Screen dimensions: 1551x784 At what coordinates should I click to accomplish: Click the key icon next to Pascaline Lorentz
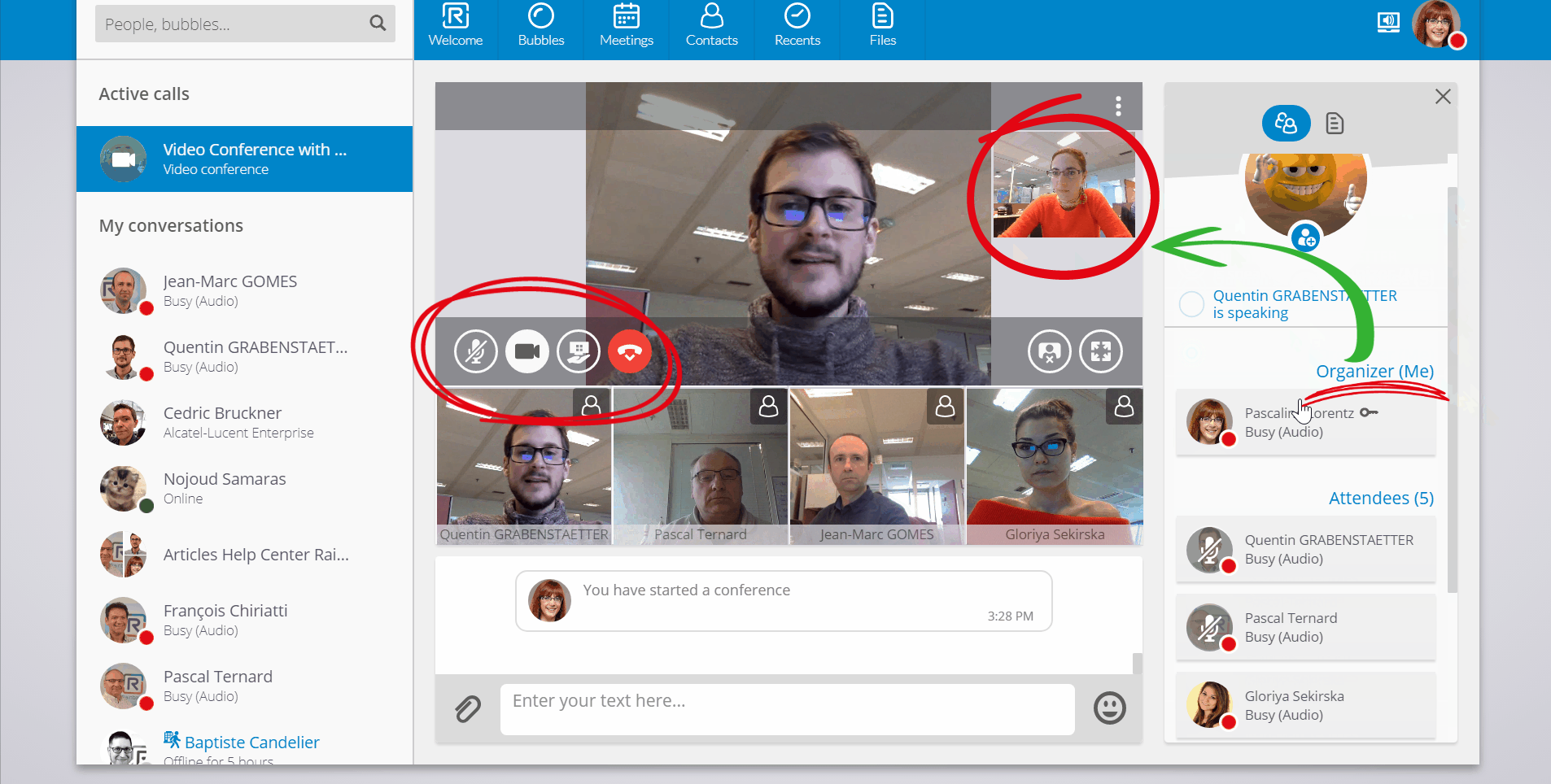click(x=1369, y=412)
